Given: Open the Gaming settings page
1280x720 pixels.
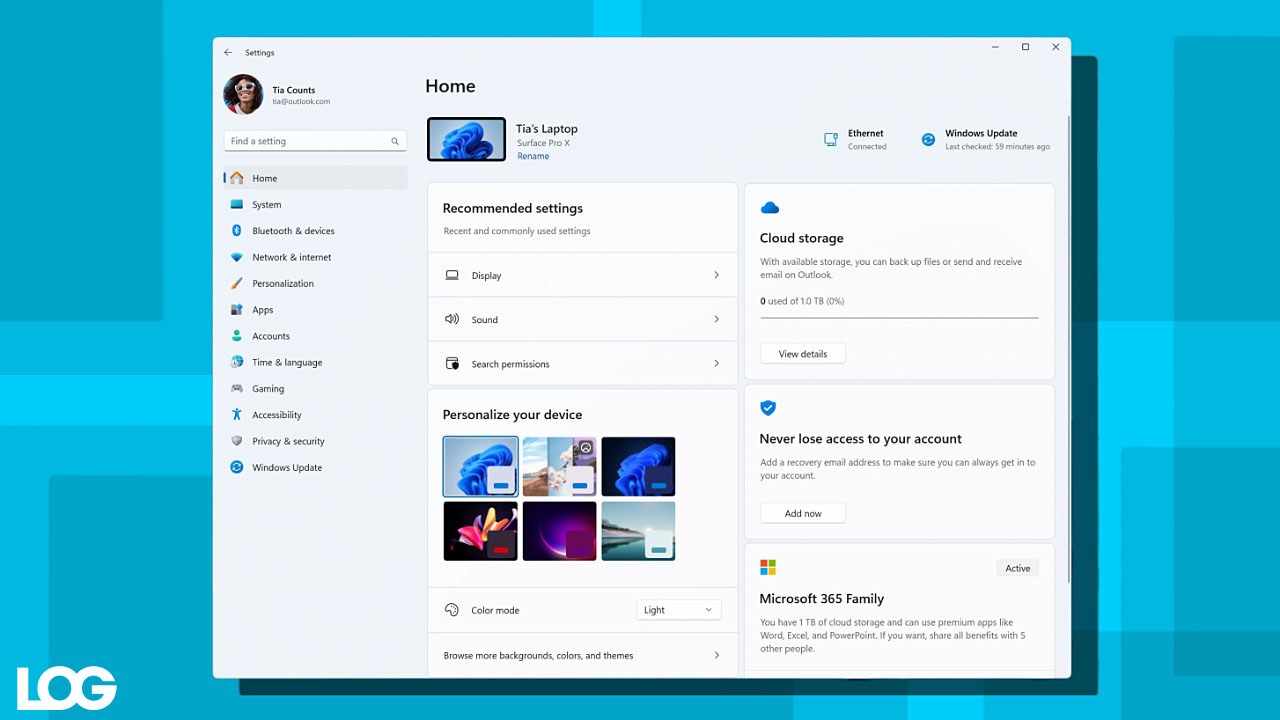Looking at the screenshot, I should click(315, 388).
